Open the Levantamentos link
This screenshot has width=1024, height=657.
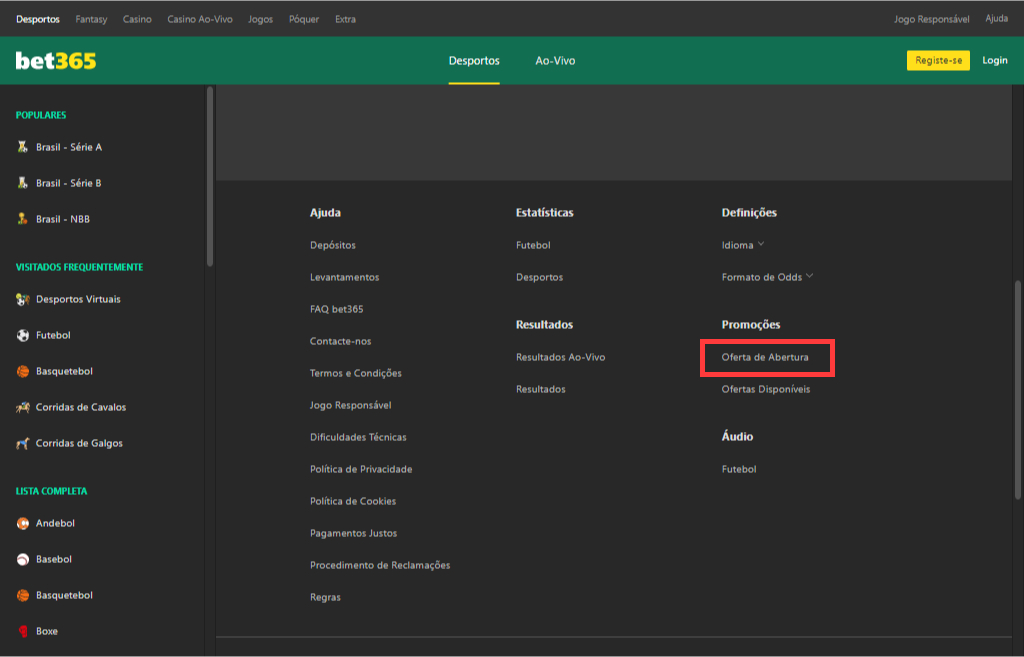coord(345,277)
